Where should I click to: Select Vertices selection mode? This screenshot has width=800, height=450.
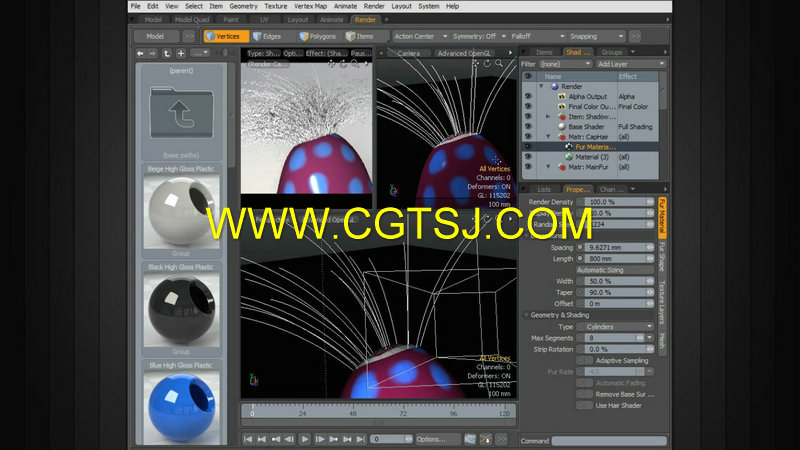pyautogui.click(x=226, y=36)
